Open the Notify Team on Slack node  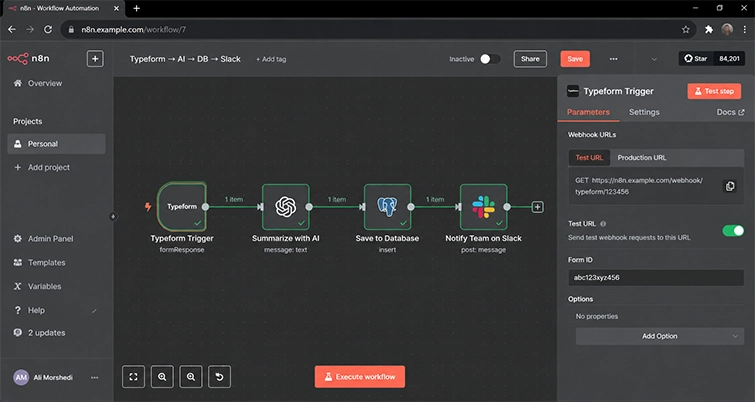pos(483,207)
